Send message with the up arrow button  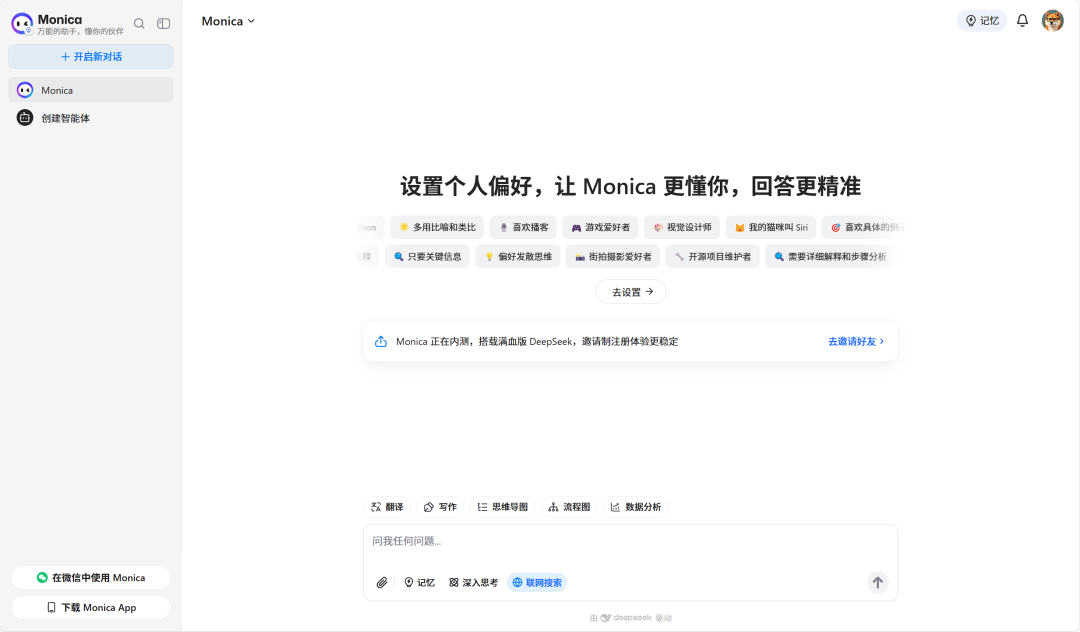[x=878, y=582]
